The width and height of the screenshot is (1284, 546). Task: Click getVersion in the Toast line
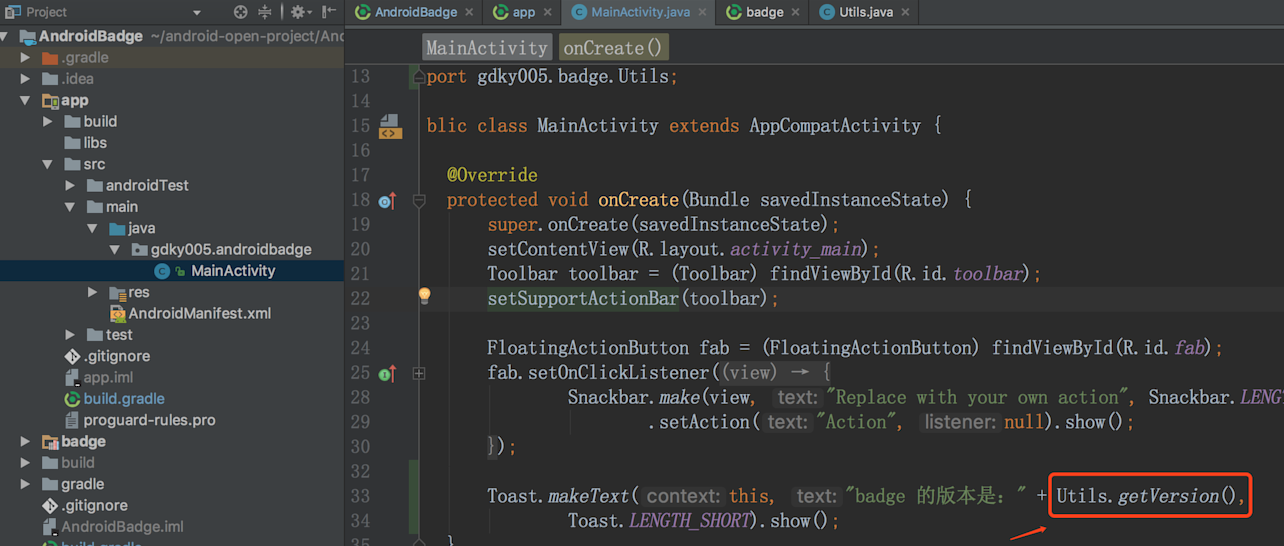pos(1169,496)
